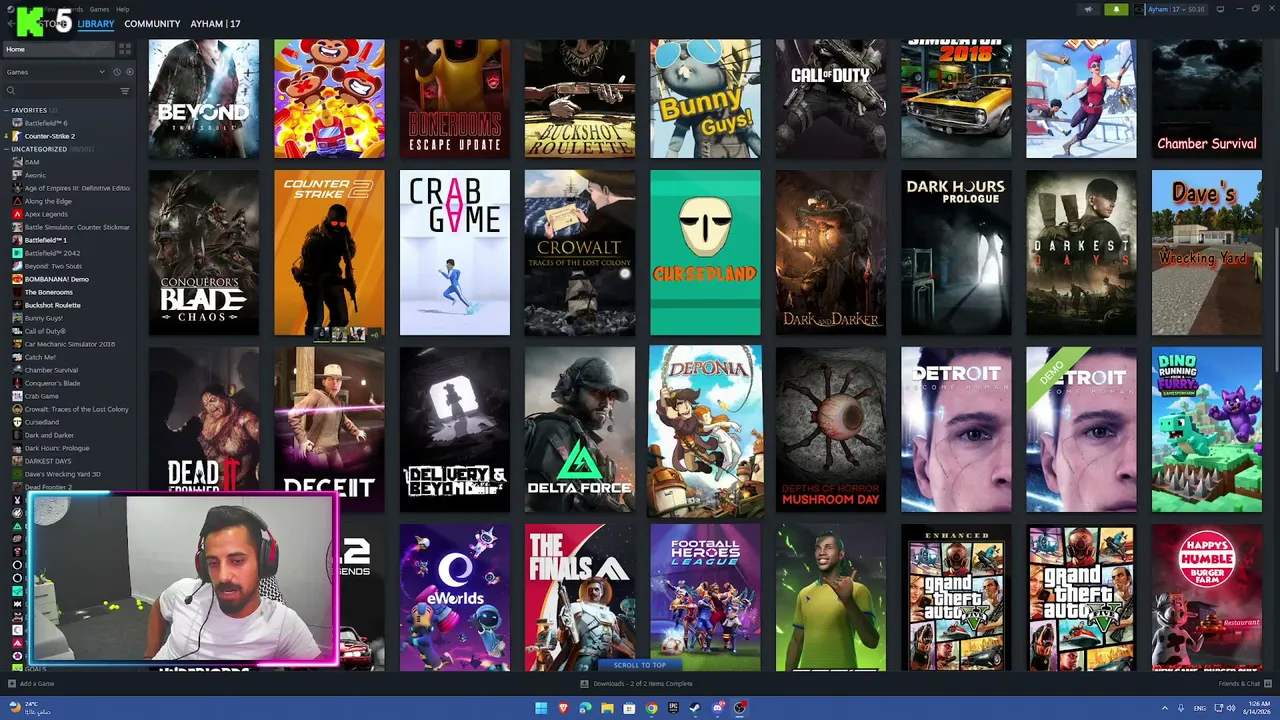Open the eWorlds game cover

click(x=455, y=598)
